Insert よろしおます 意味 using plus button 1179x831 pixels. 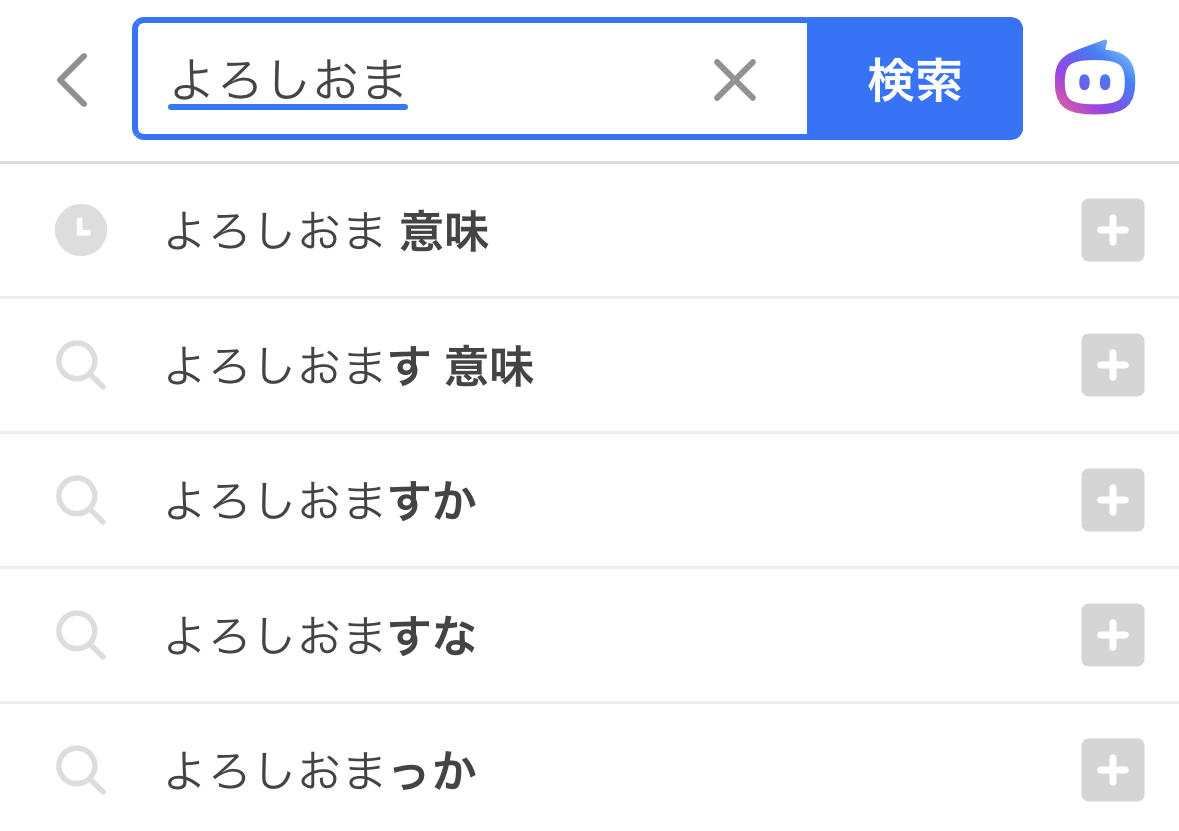click(x=1113, y=365)
